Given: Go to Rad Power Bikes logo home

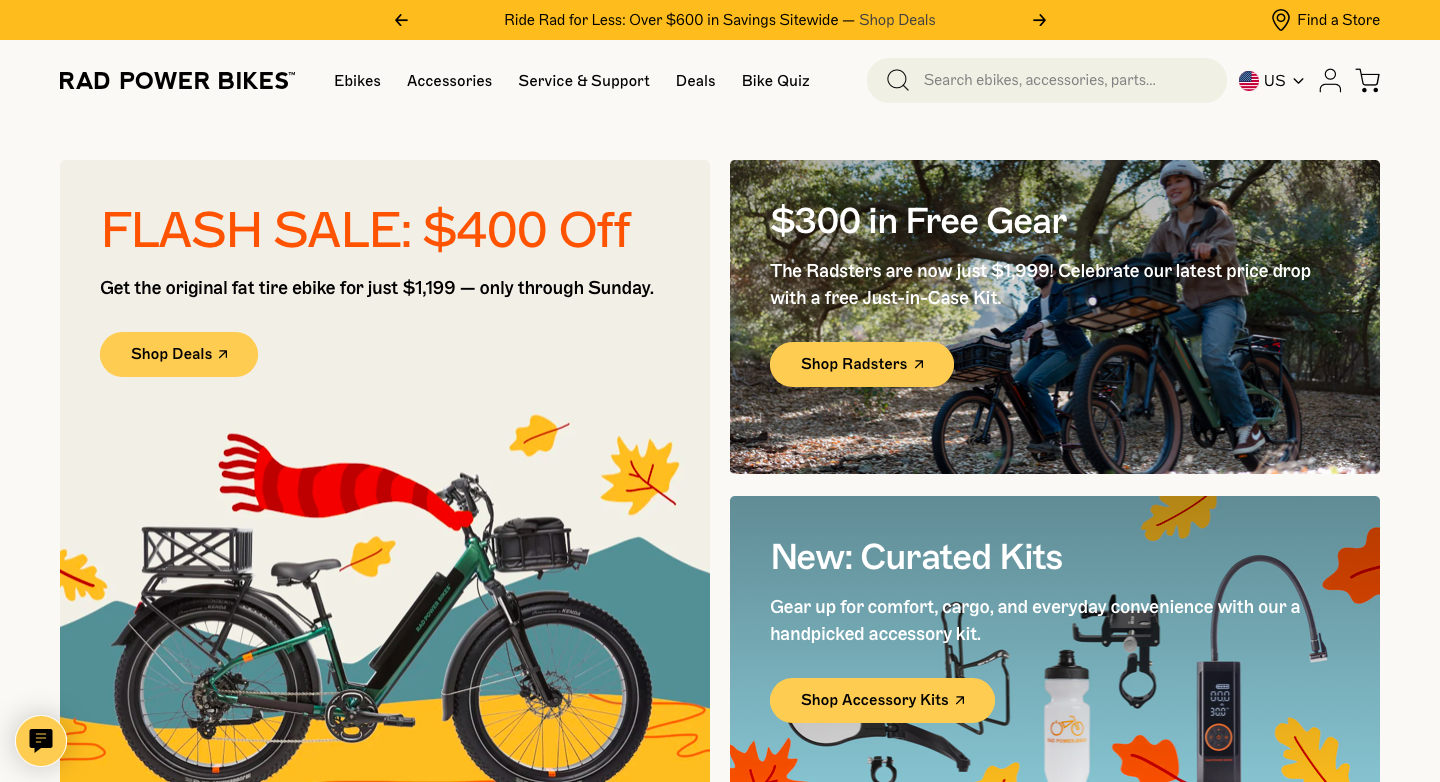Looking at the screenshot, I should pyautogui.click(x=177, y=81).
